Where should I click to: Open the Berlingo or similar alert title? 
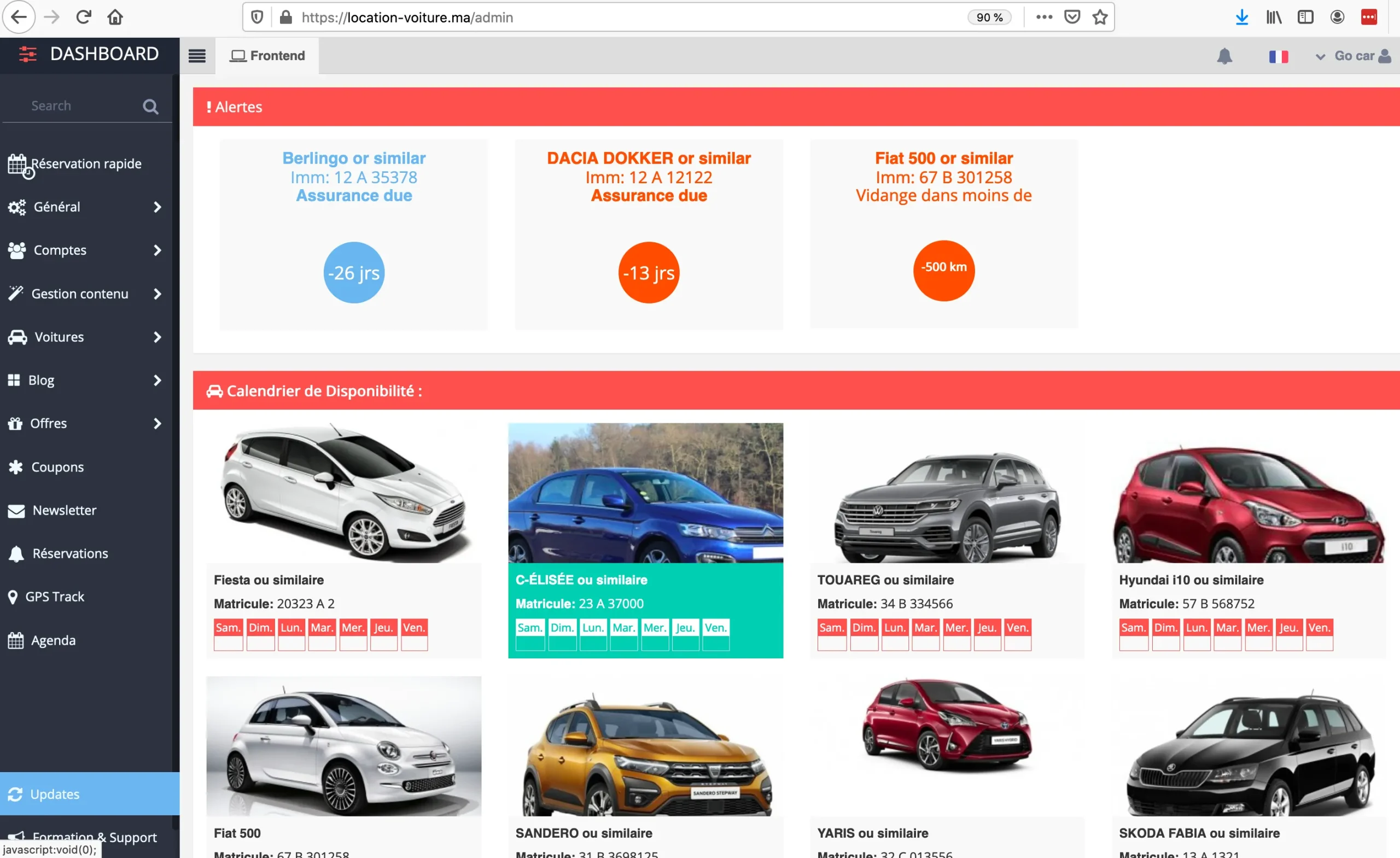354,158
